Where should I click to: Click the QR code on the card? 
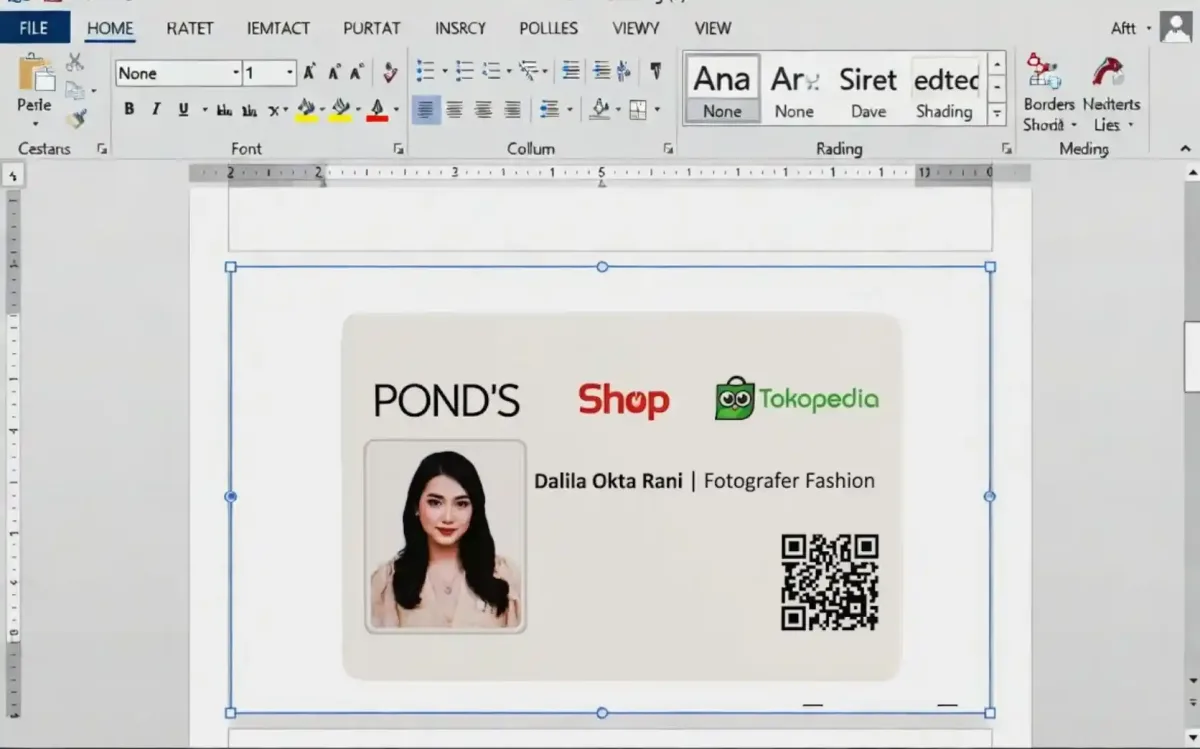830,582
